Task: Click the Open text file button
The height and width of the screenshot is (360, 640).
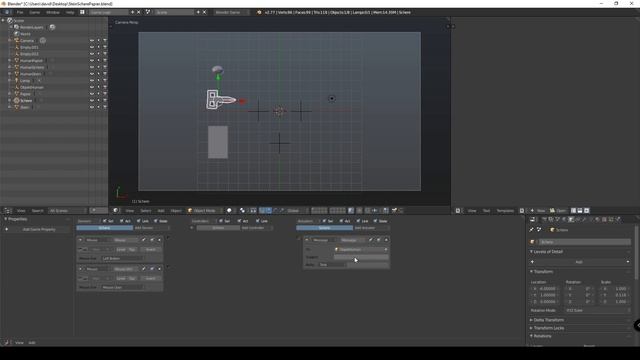Action: (x=558, y=211)
